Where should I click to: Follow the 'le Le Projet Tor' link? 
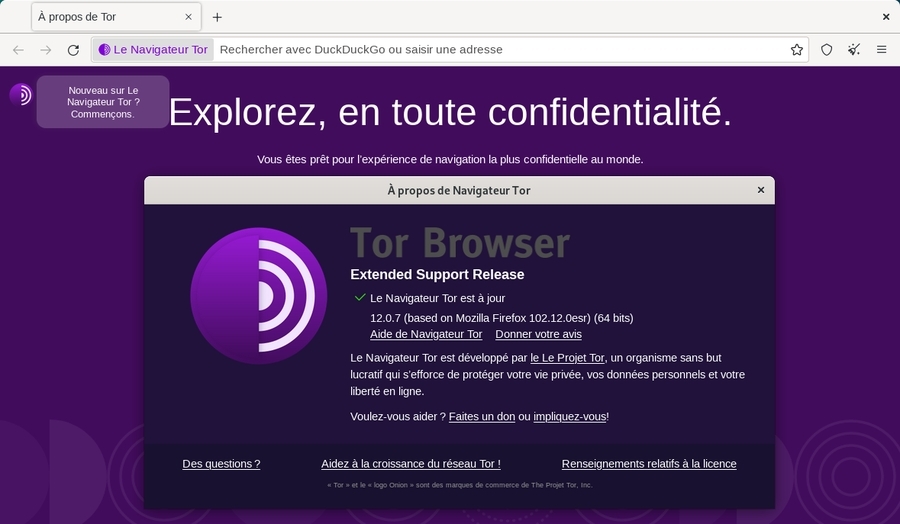[x=567, y=358]
